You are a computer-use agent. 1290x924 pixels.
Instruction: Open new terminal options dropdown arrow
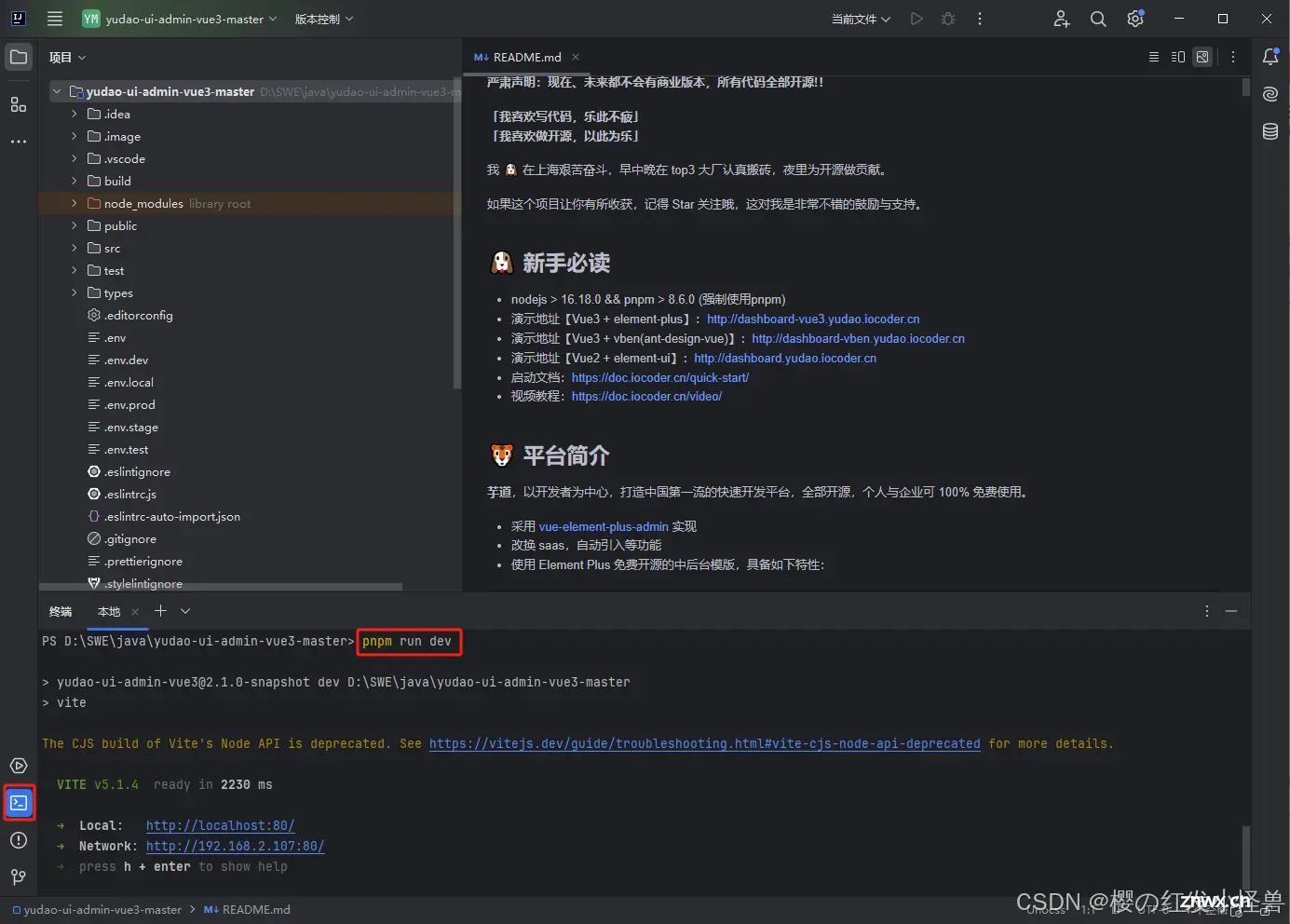pyautogui.click(x=185, y=611)
